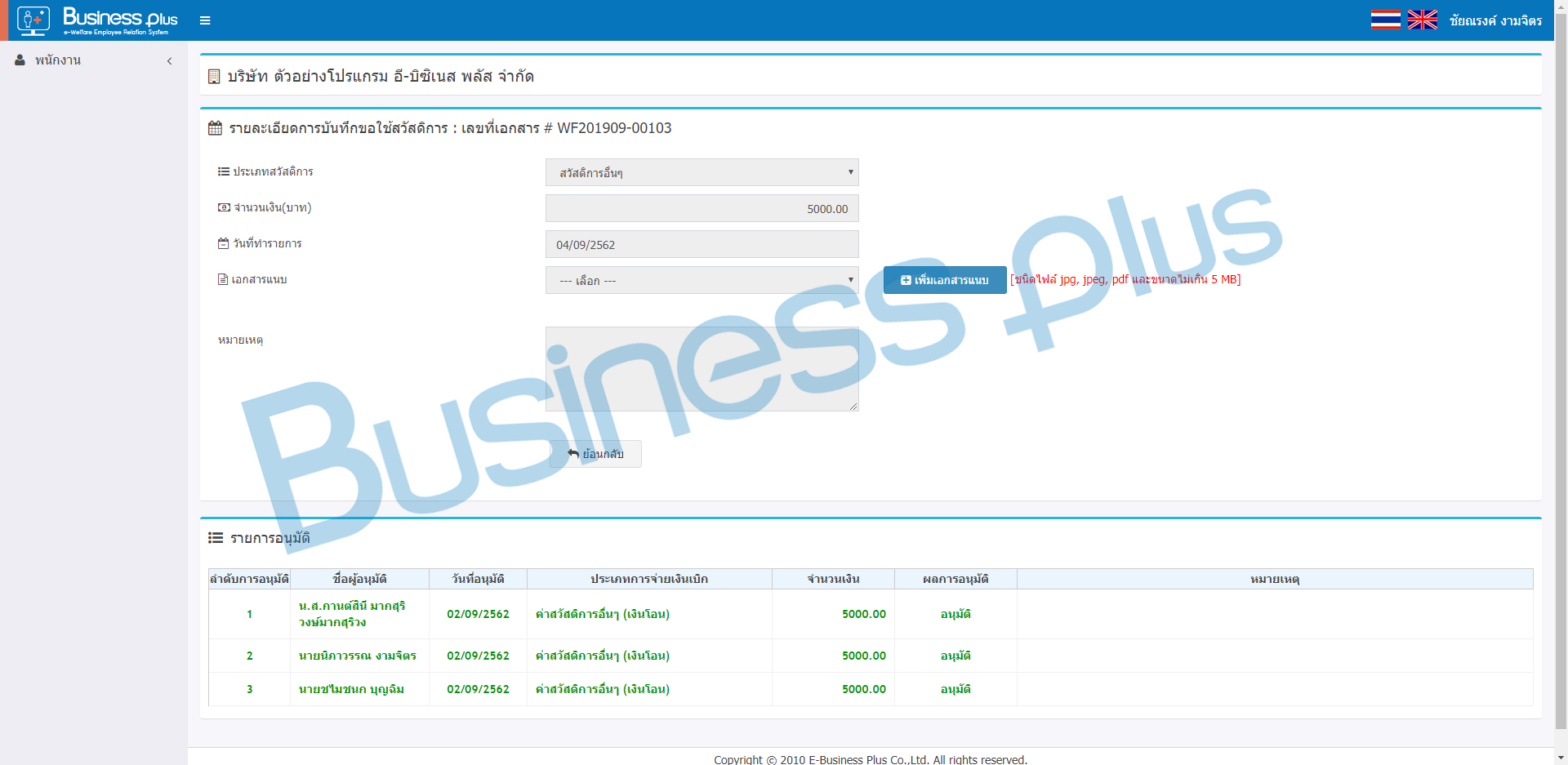Viewport: 1568px width, 765px height.
Task: Click the document icon beside เอกสารแนบ label
Action: [x=223, y=279]
